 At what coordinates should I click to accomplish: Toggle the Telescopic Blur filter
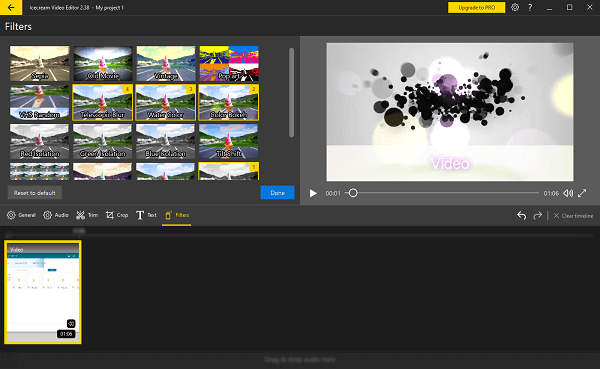[x=103, y=103]
